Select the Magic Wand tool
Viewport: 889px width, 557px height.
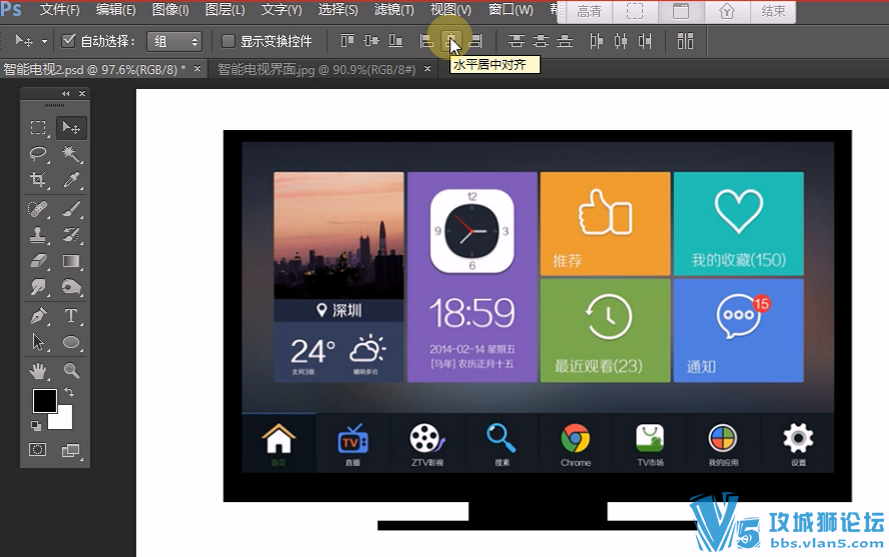pos(71,154)
